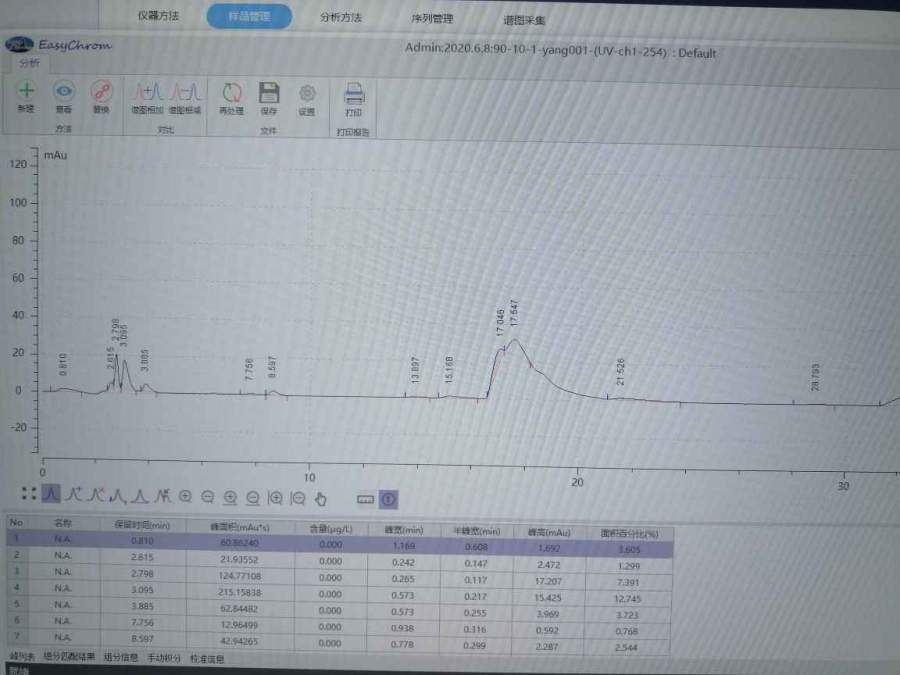Click the 17.046 peak label on chromatogram
900x675 pixels.
[501, 323]
